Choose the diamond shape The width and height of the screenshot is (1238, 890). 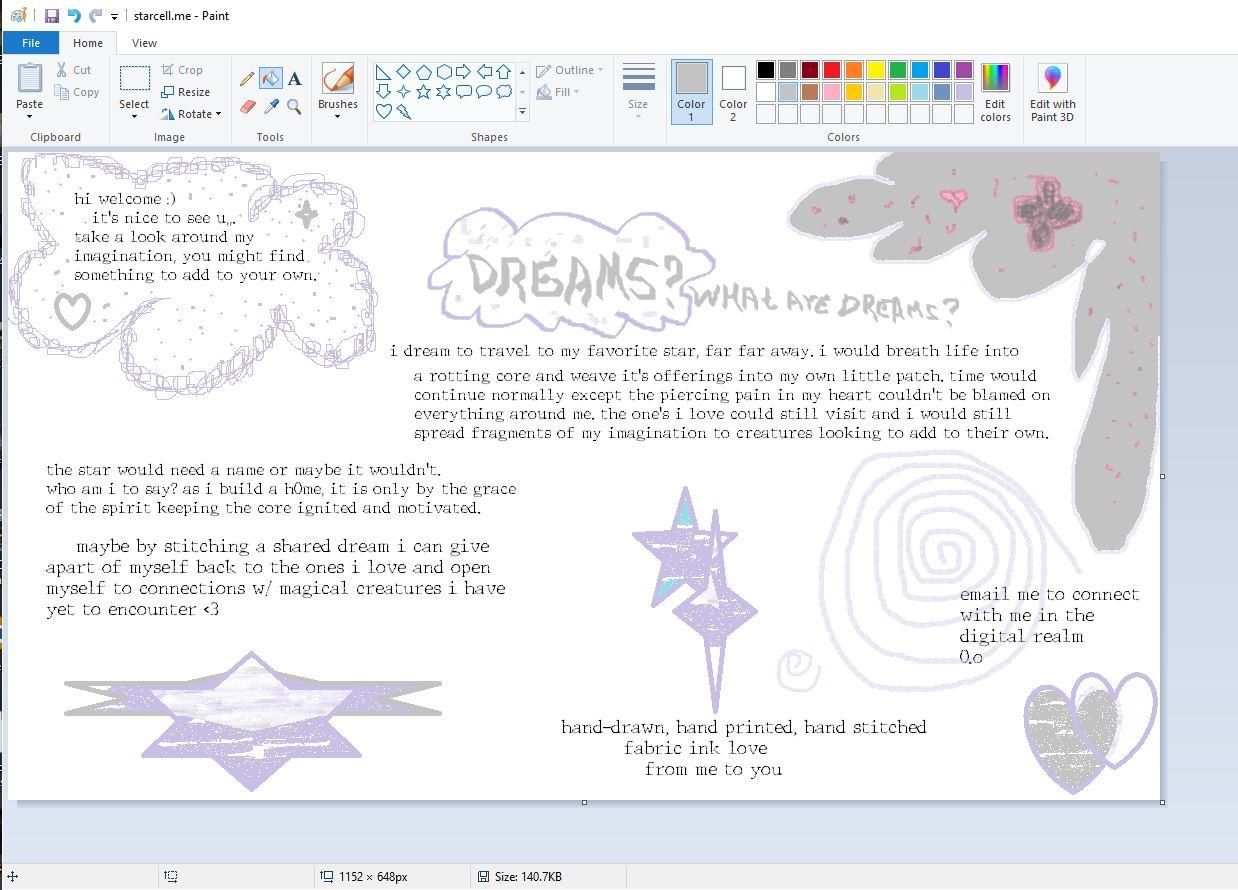(x=403, y=72)
